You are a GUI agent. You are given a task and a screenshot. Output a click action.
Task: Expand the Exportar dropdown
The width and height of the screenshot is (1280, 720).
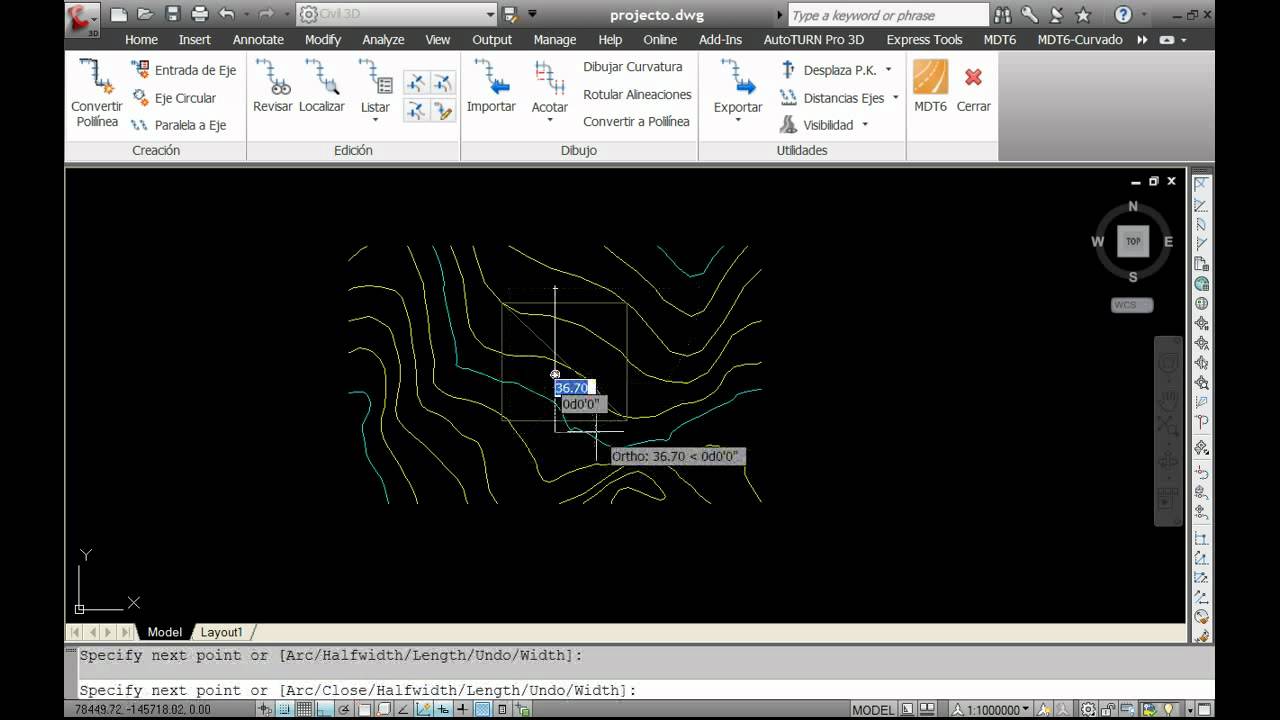point(737,120)
